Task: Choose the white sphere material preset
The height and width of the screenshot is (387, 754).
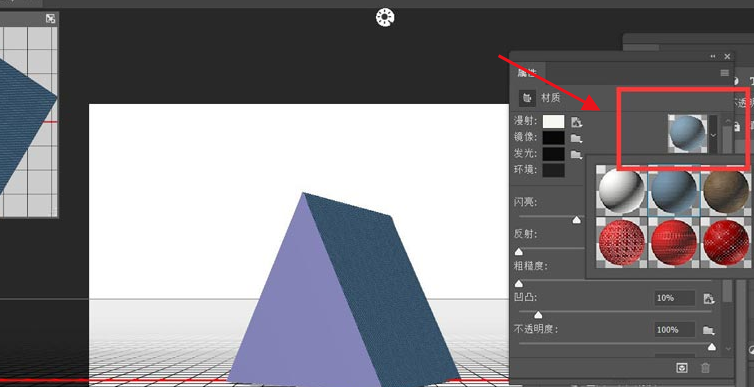Action: (621, 190)
